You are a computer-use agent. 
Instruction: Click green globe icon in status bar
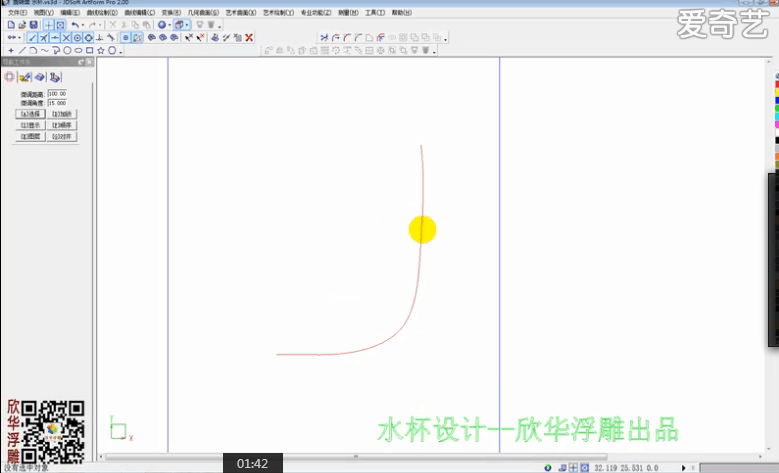547,468
